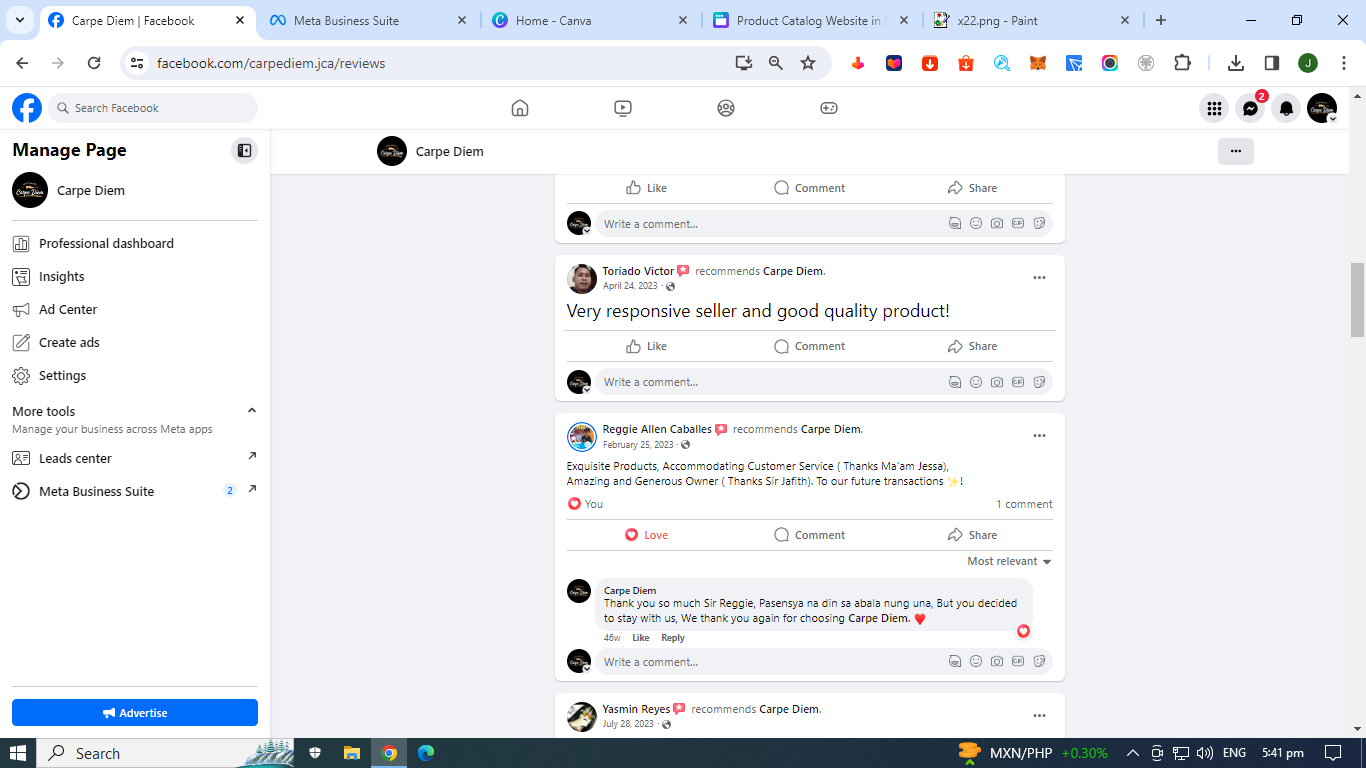
Task: Open Professional dashboard
Action: click(x=134, y=243)
